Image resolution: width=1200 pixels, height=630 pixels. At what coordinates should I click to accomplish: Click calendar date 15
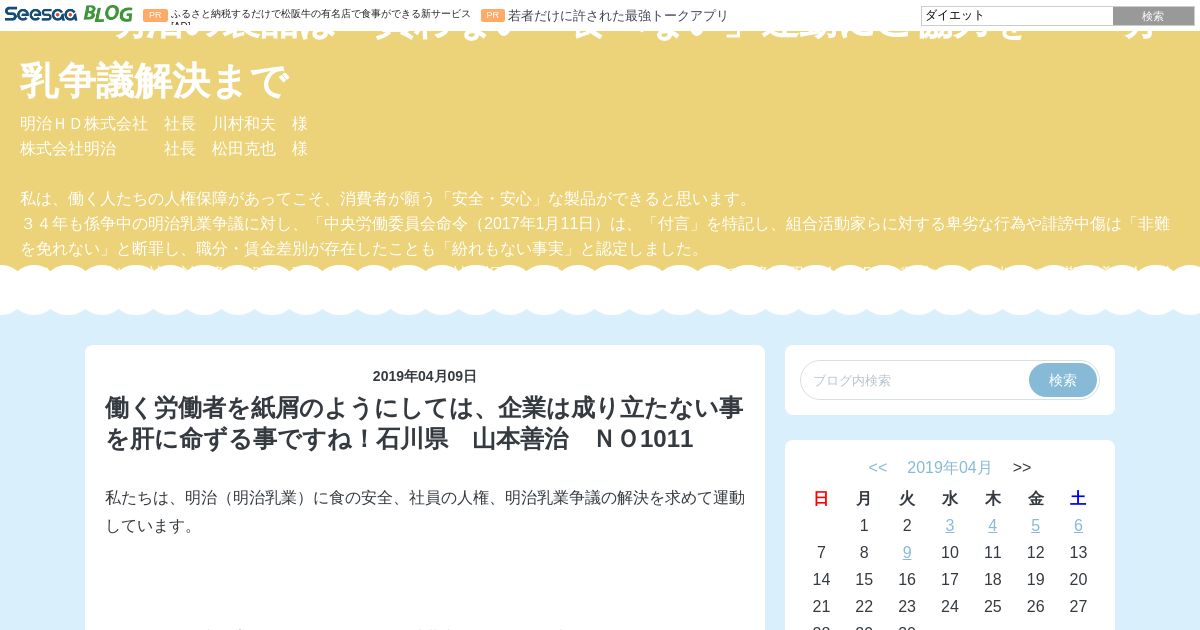pos(864,579)
